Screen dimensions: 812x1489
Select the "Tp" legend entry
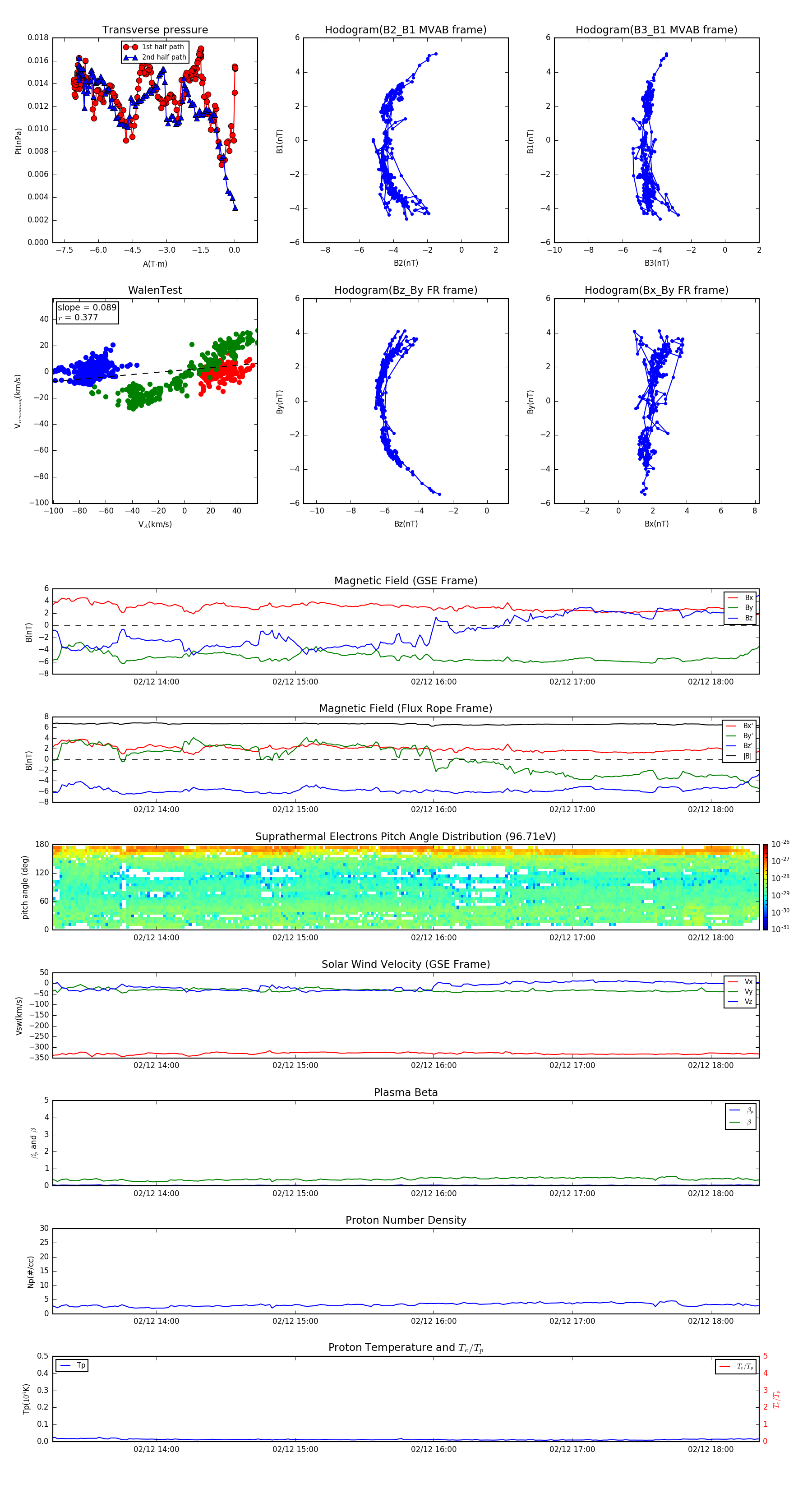click(72, 1365)
